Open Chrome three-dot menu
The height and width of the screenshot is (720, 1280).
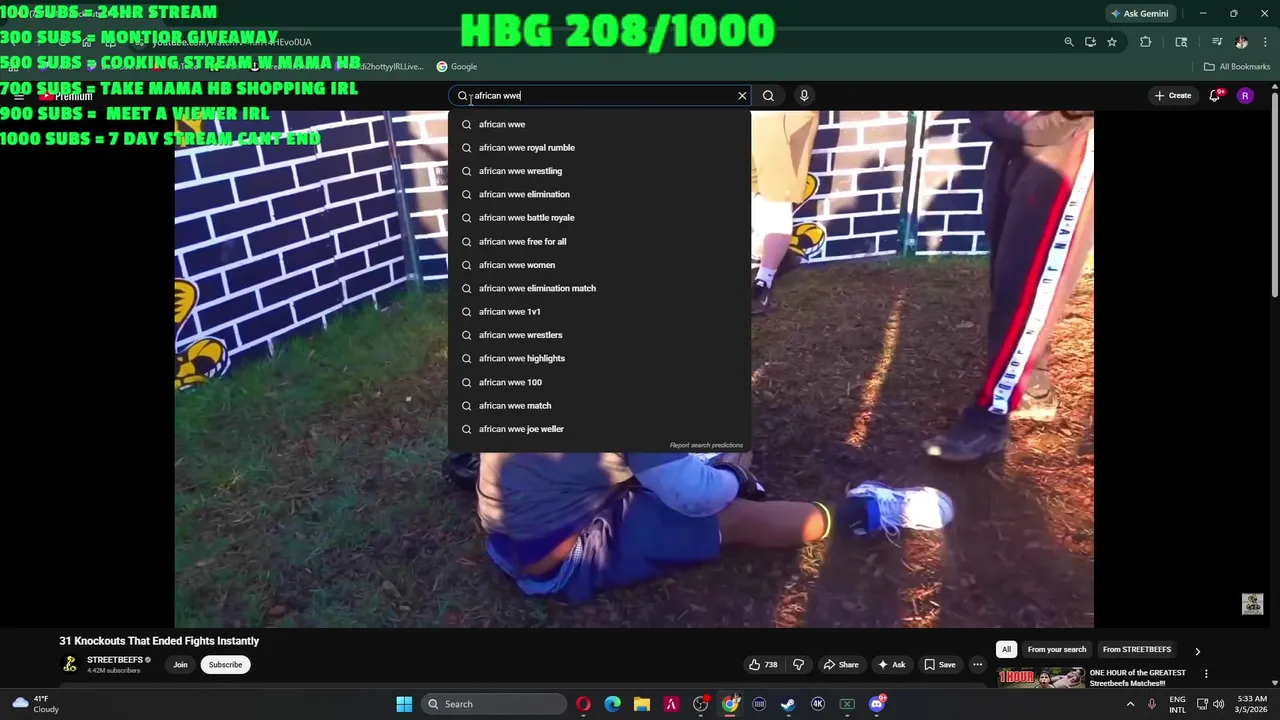(1266, 42)
